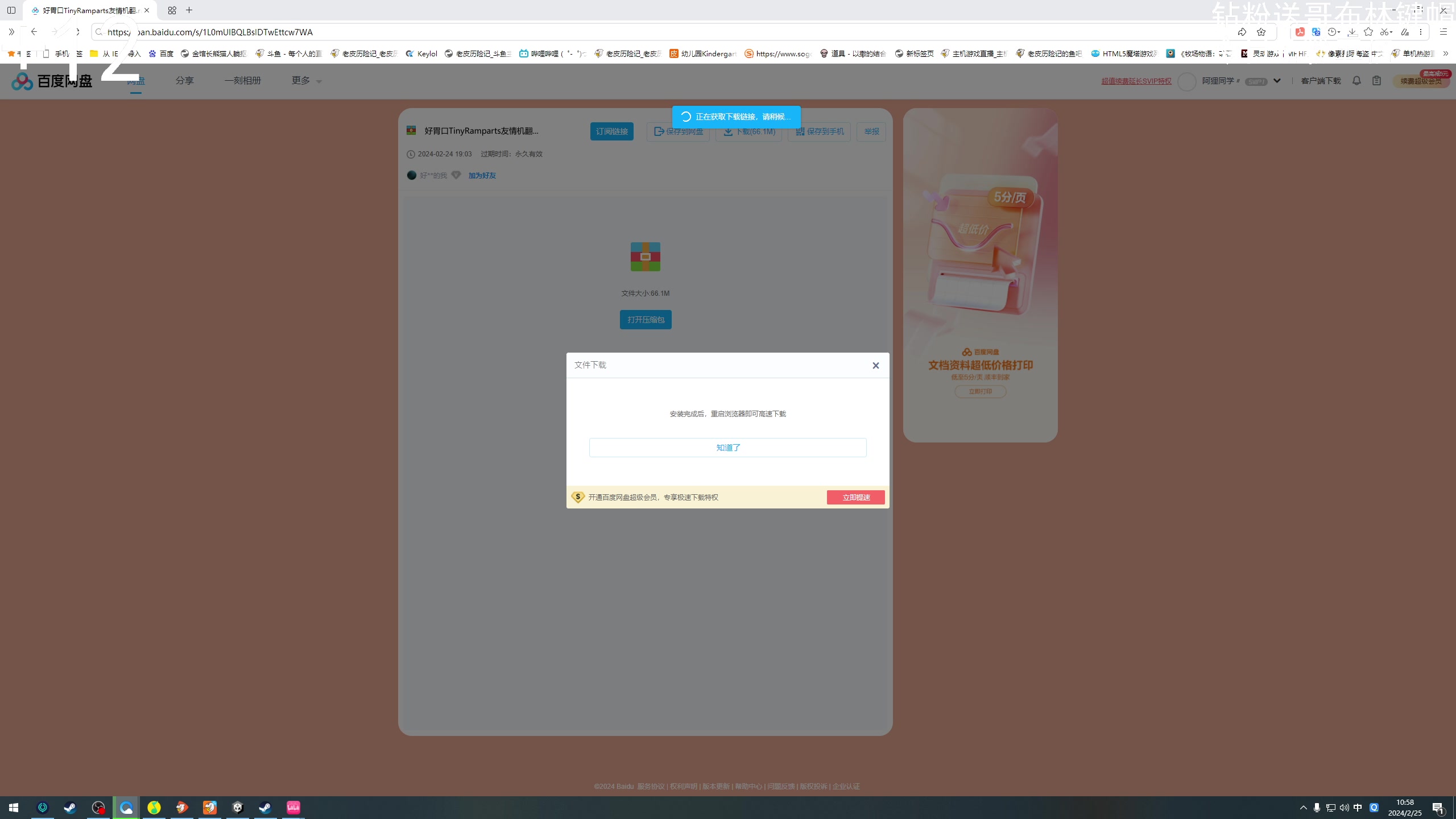Click the 举报 report button

pyautogui.click(x=871, y=131)
